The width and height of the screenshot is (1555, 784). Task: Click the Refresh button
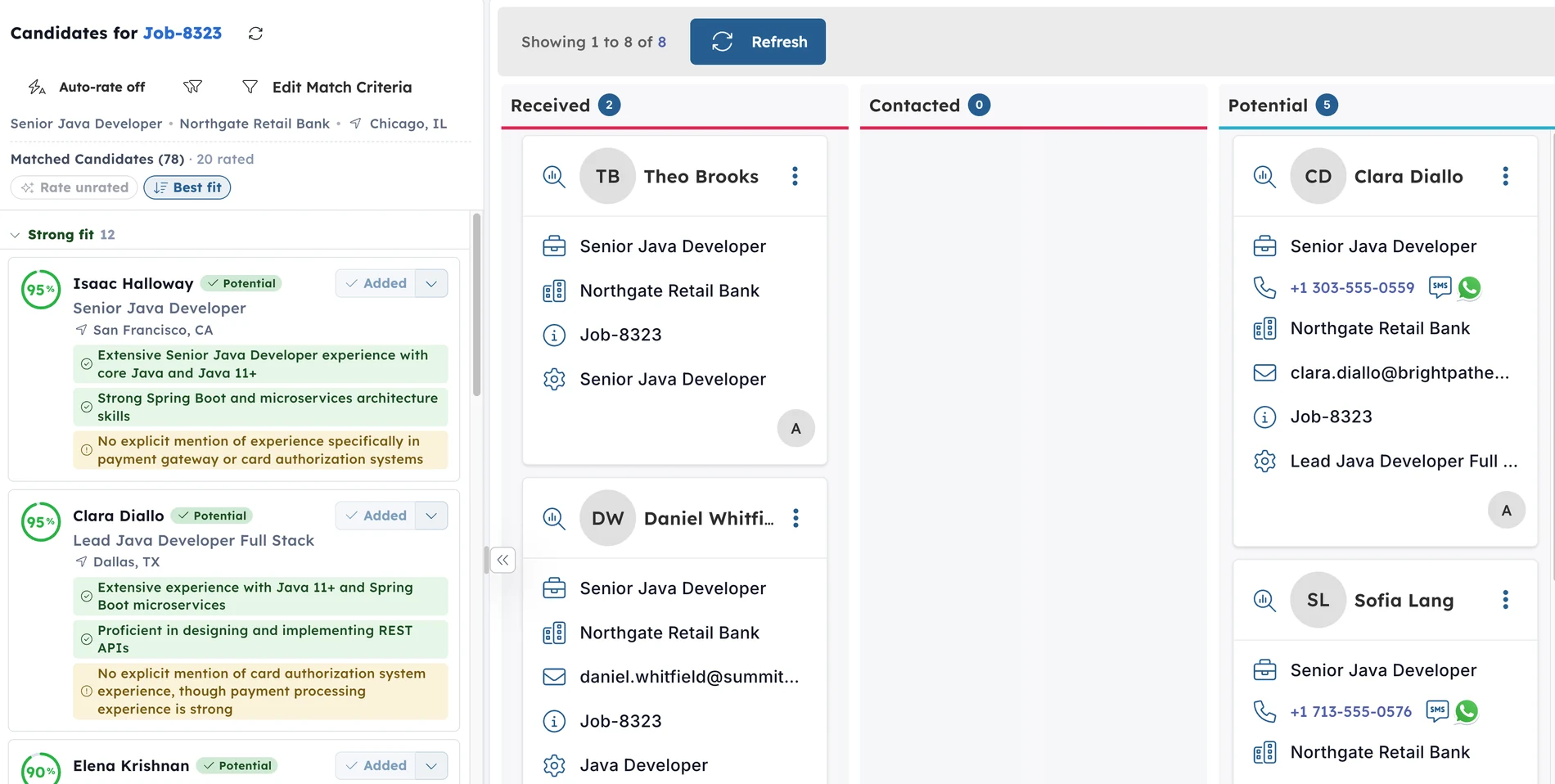pos(758,42)
